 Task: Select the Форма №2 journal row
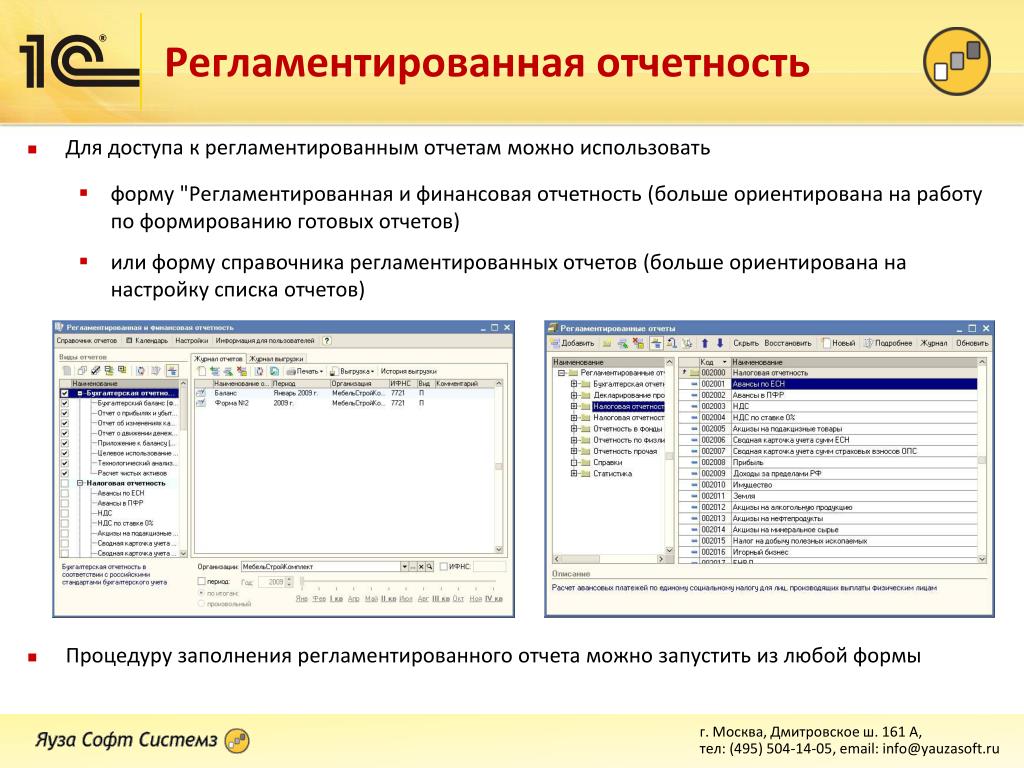tap(345, 403)
